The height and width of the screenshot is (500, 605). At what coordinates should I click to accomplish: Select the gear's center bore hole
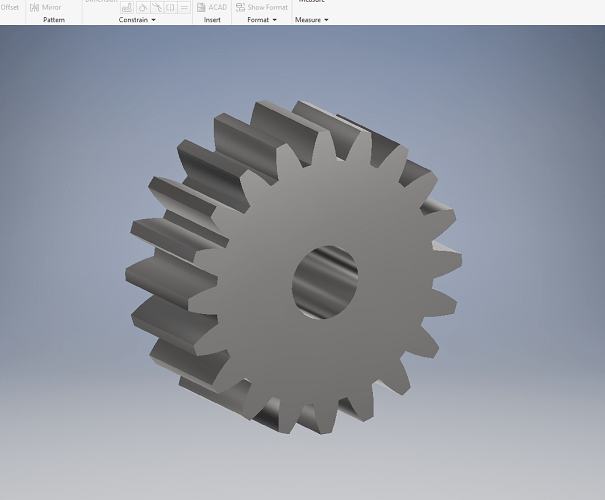[x=324, y=282]
